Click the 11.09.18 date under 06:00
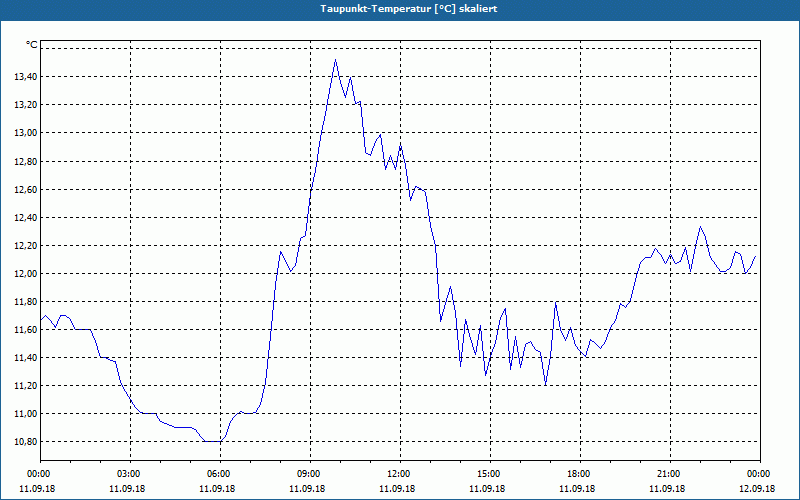 click(217, 489)
